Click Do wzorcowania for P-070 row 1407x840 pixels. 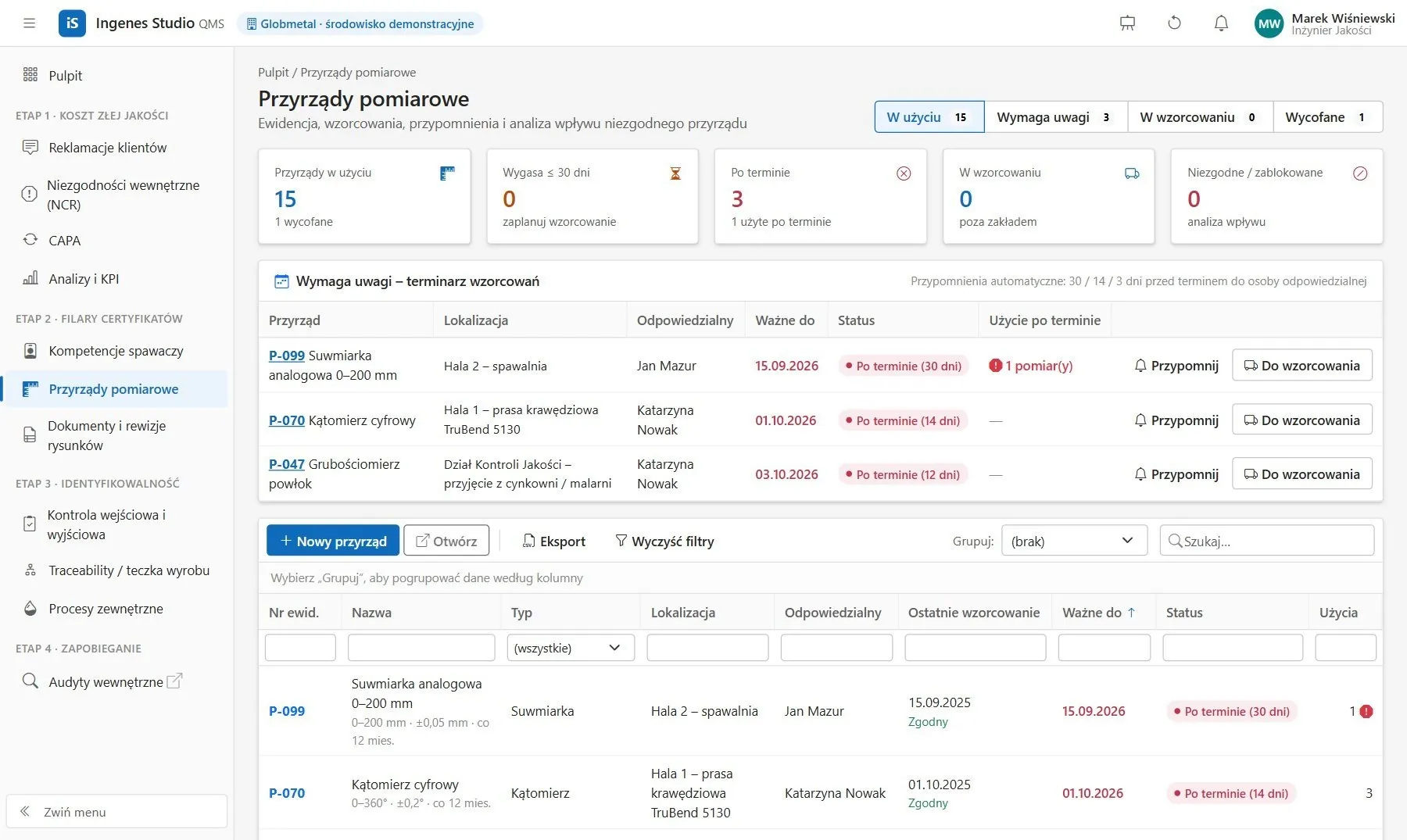(x=1302, y=420)
